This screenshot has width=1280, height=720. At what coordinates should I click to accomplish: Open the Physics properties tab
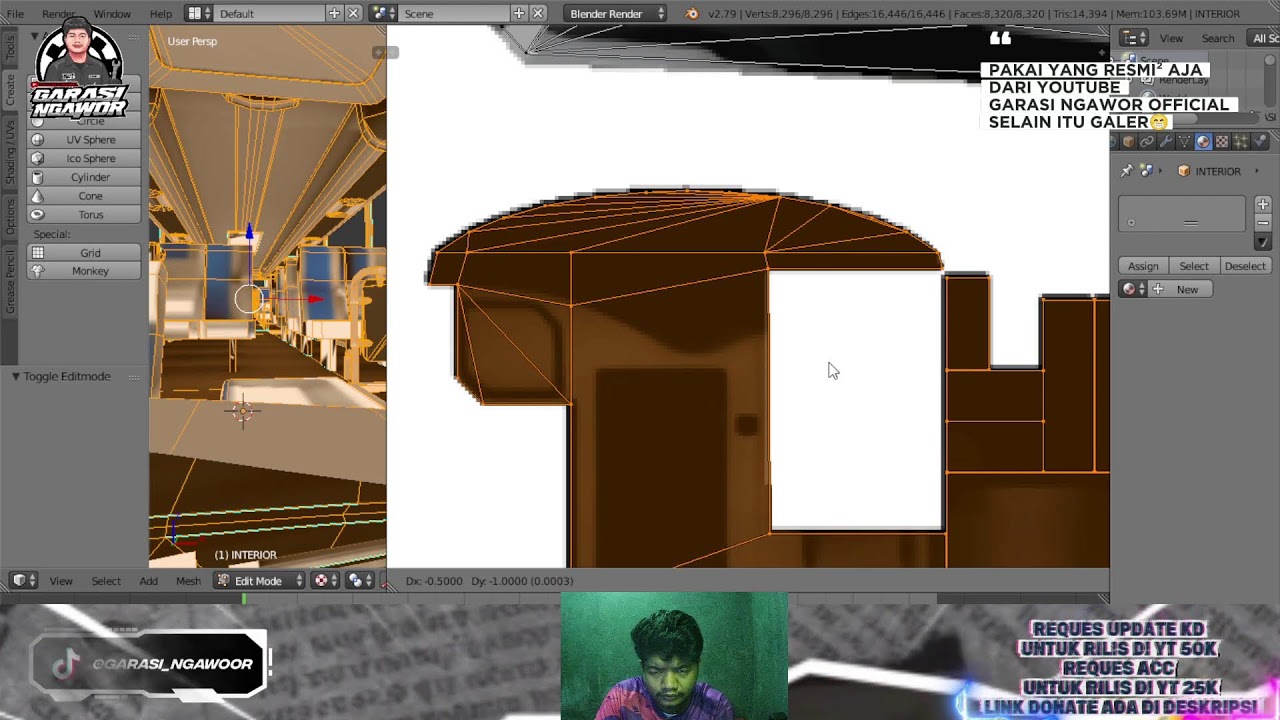pos(1259,142)
